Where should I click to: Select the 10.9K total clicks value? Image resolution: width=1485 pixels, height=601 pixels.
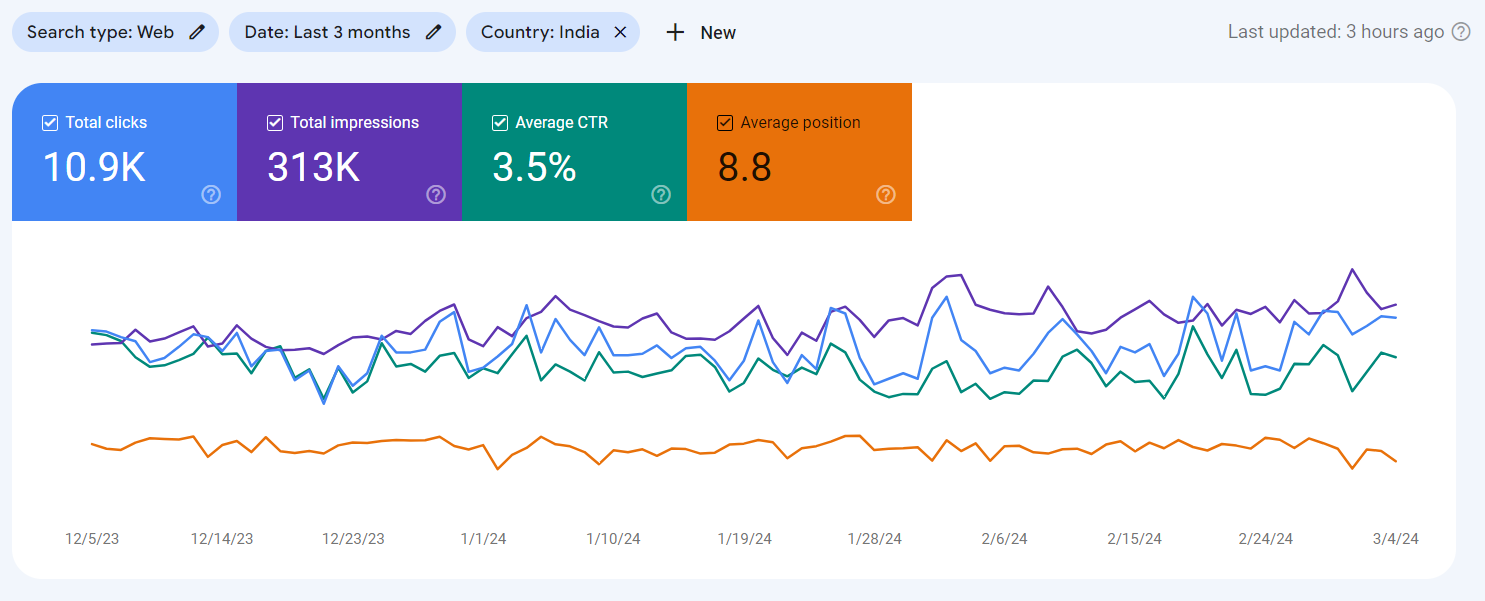94,167
